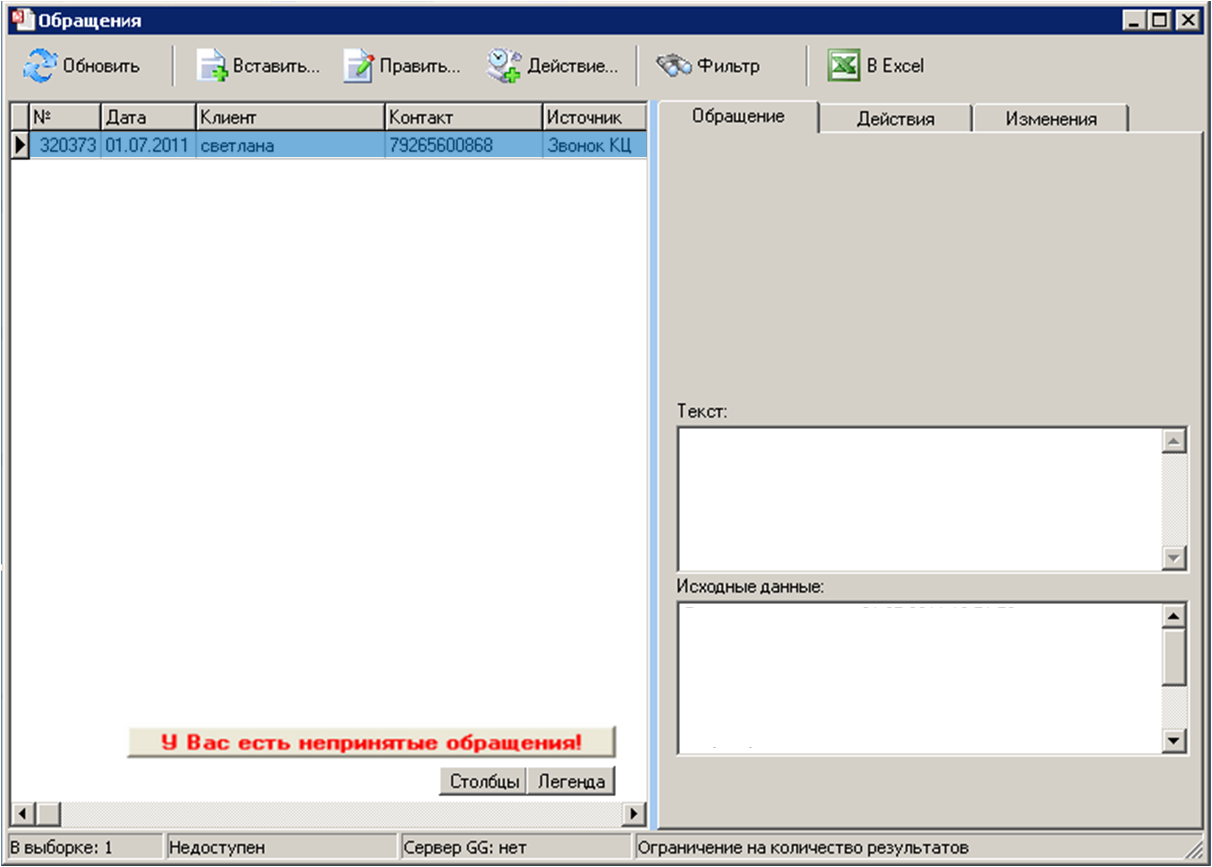Select the Обращение tab

(738, 116)
